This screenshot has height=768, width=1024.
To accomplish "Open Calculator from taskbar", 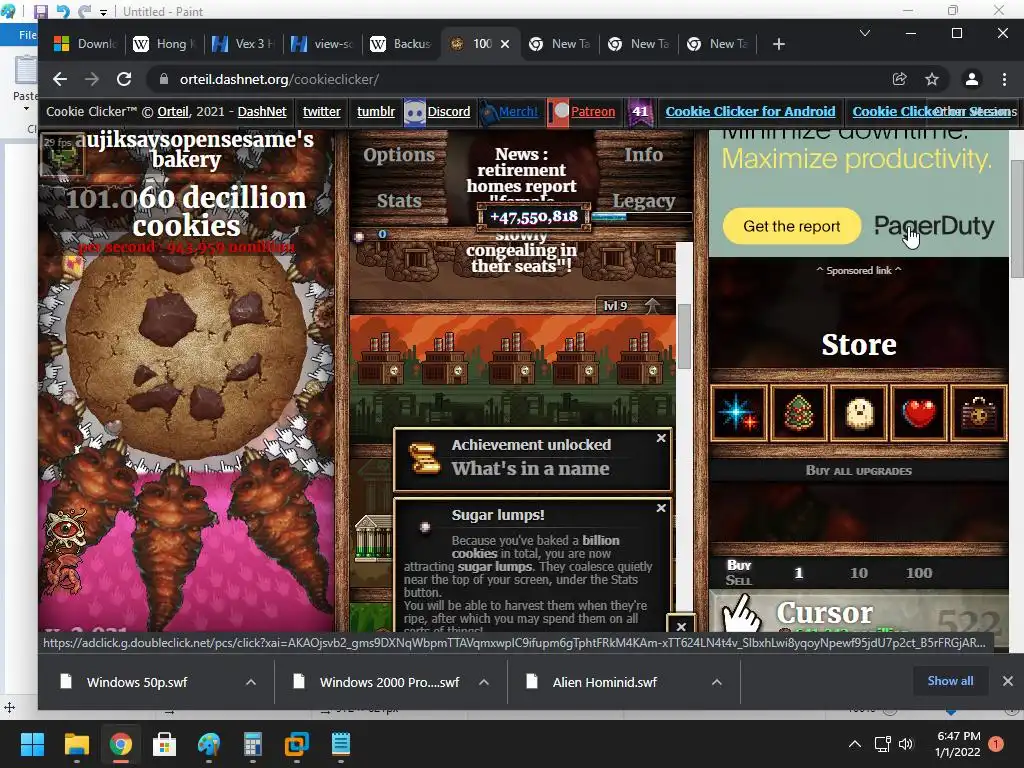I will click(x=252, y=744).
